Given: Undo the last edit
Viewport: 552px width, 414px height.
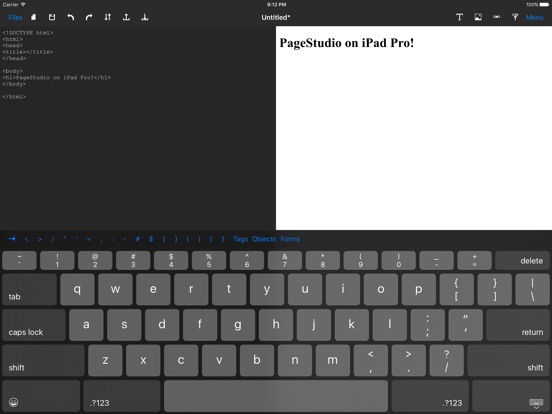Looking at the screenshot, I should (70, 17).
